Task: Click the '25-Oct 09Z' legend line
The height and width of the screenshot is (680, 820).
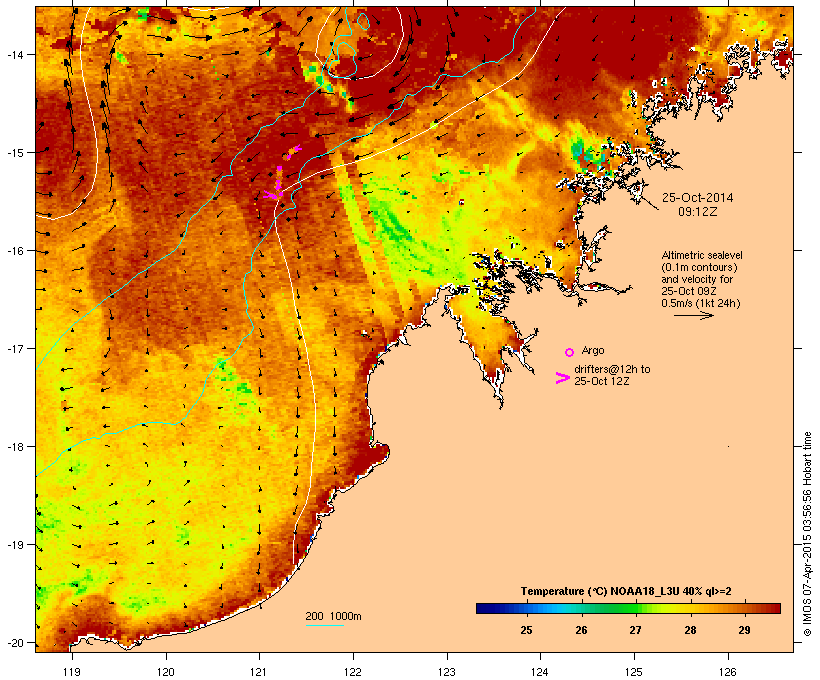Action: 689,291
